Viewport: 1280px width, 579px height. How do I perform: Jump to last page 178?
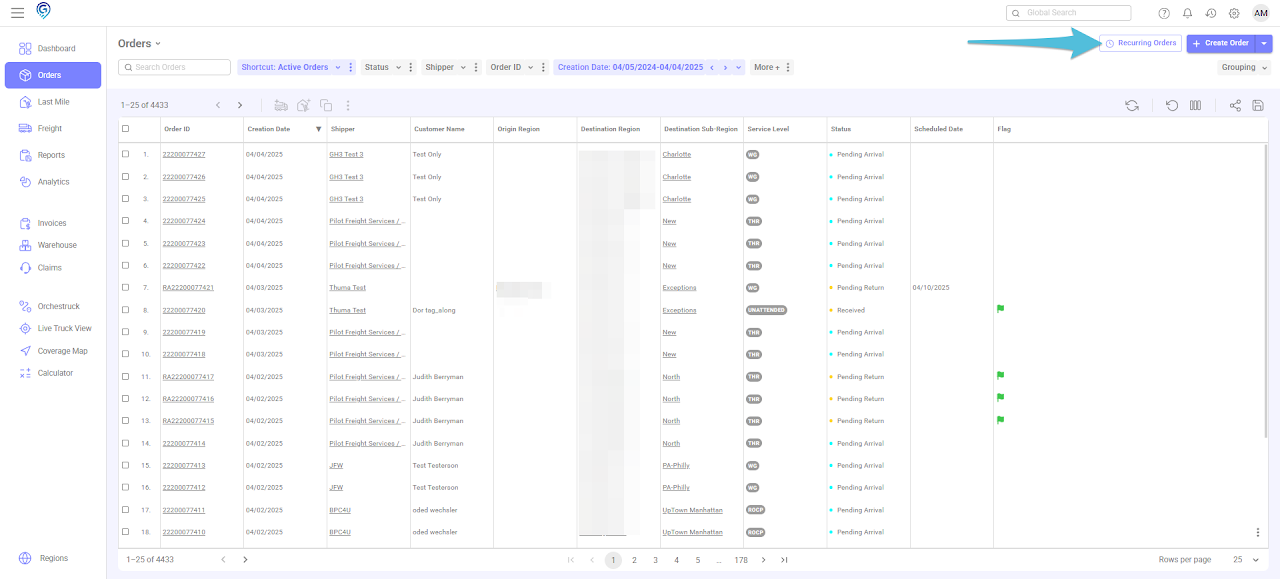coord(741,560)
